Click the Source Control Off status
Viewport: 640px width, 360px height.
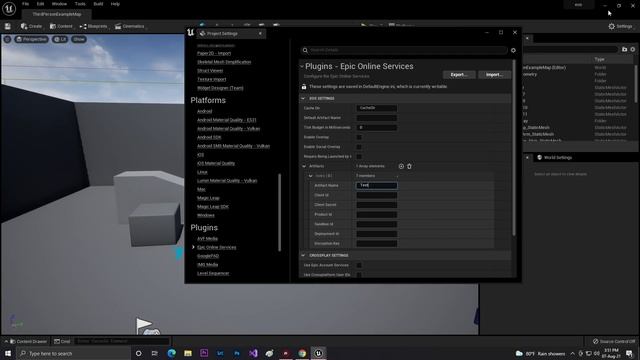tap(614, 341)
